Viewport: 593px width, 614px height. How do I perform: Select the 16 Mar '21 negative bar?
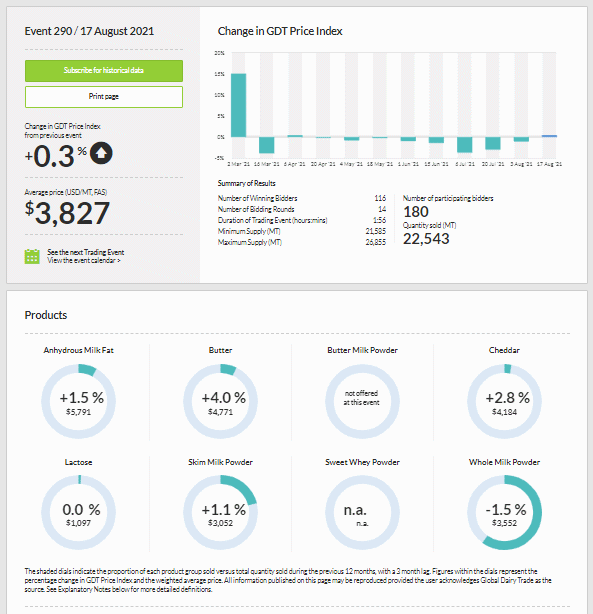coord(267,145)
